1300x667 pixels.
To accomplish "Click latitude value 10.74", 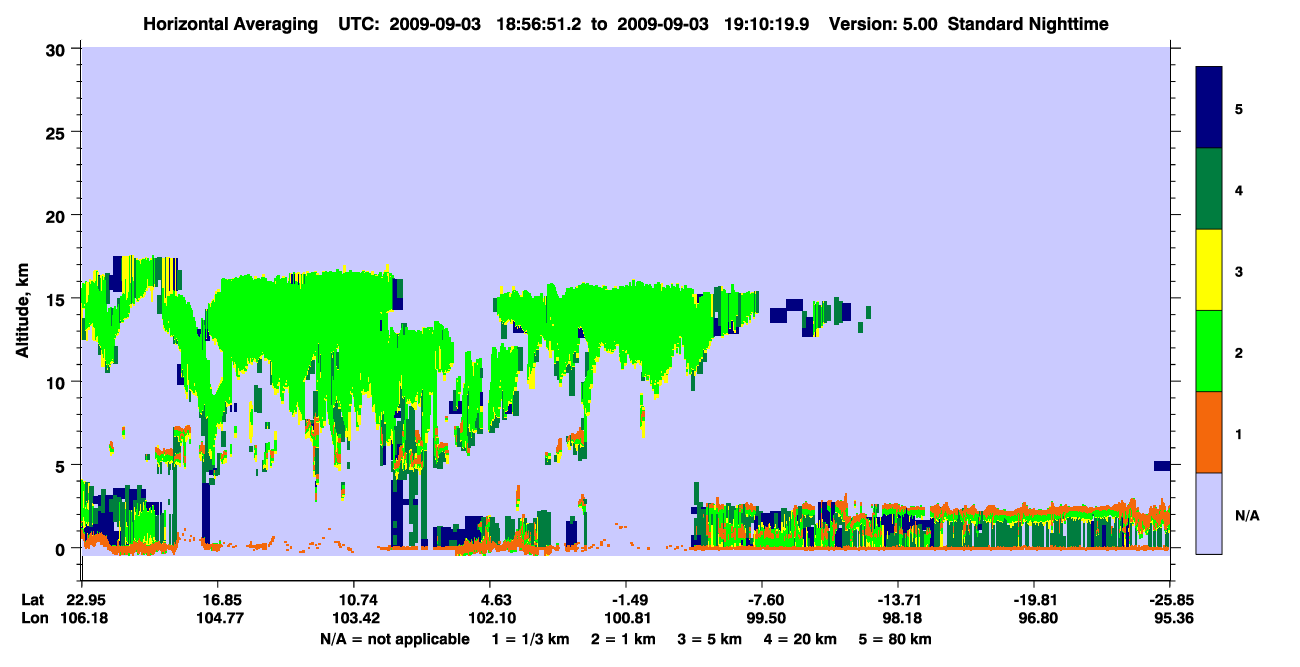I will 354,600.
